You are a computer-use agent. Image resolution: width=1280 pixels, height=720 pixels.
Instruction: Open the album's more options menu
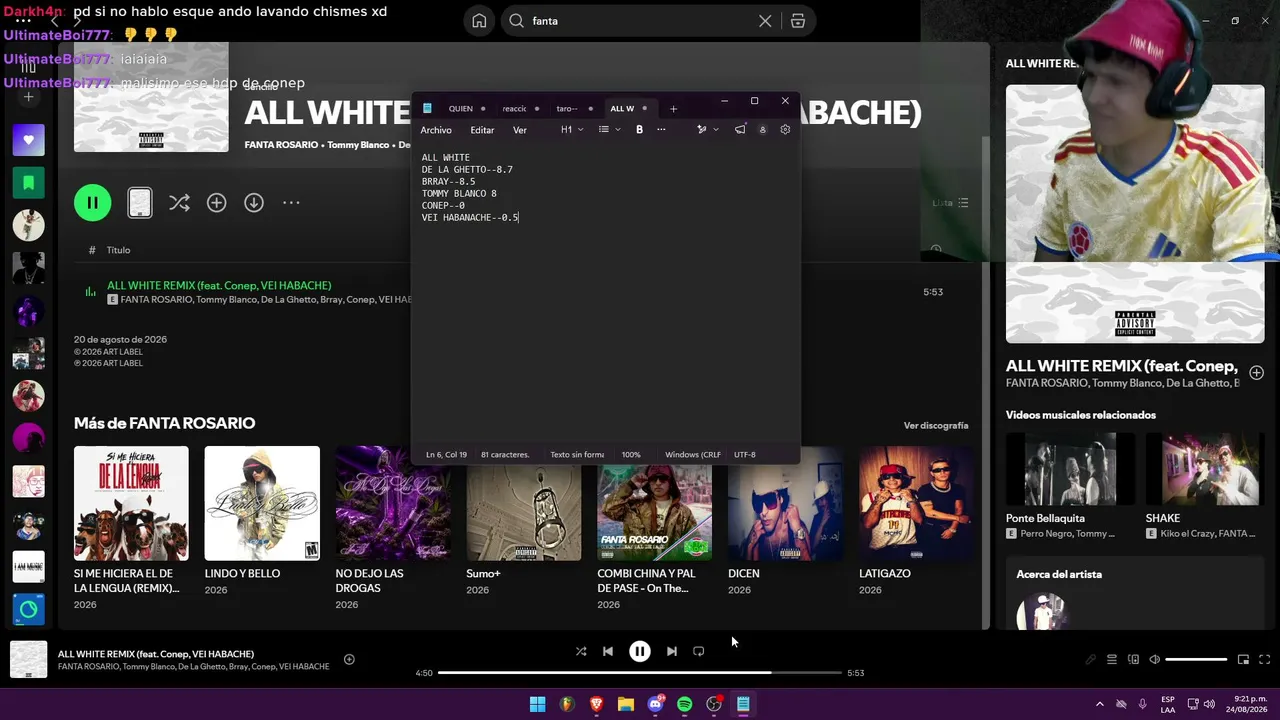tap(291, 203)
